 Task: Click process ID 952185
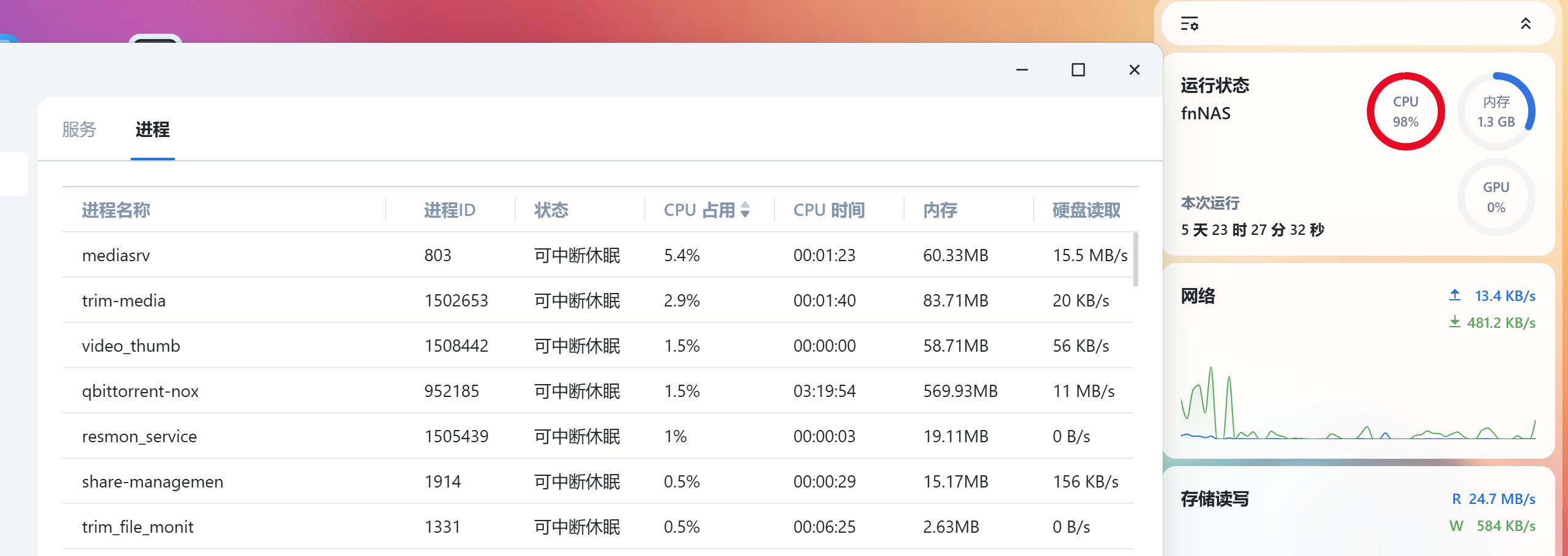(x=452, y=391)
